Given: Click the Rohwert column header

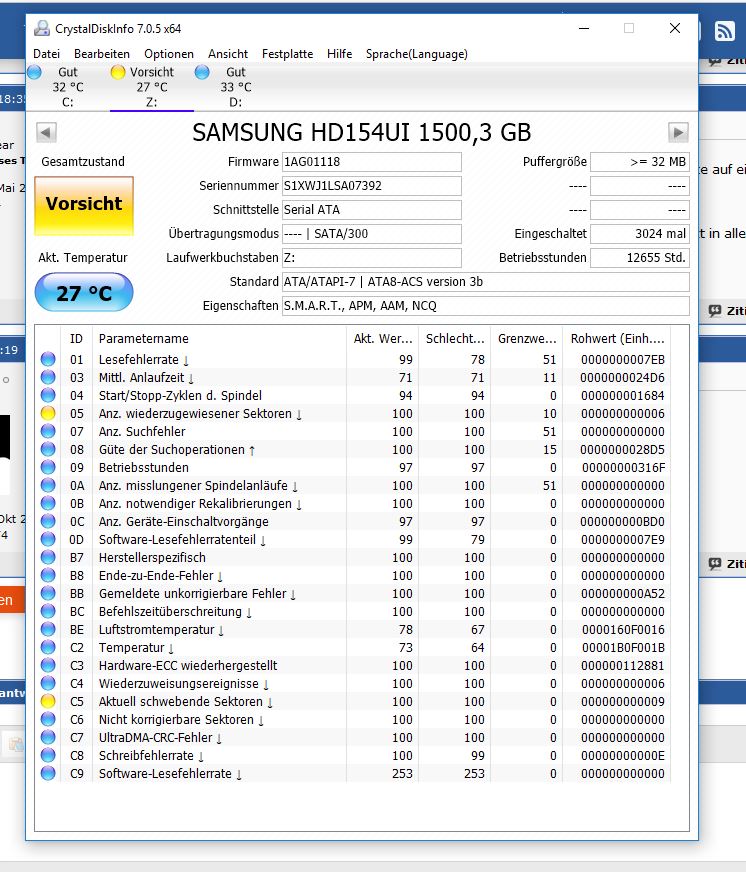Looking at the screenshot, I should click(617, 339).
